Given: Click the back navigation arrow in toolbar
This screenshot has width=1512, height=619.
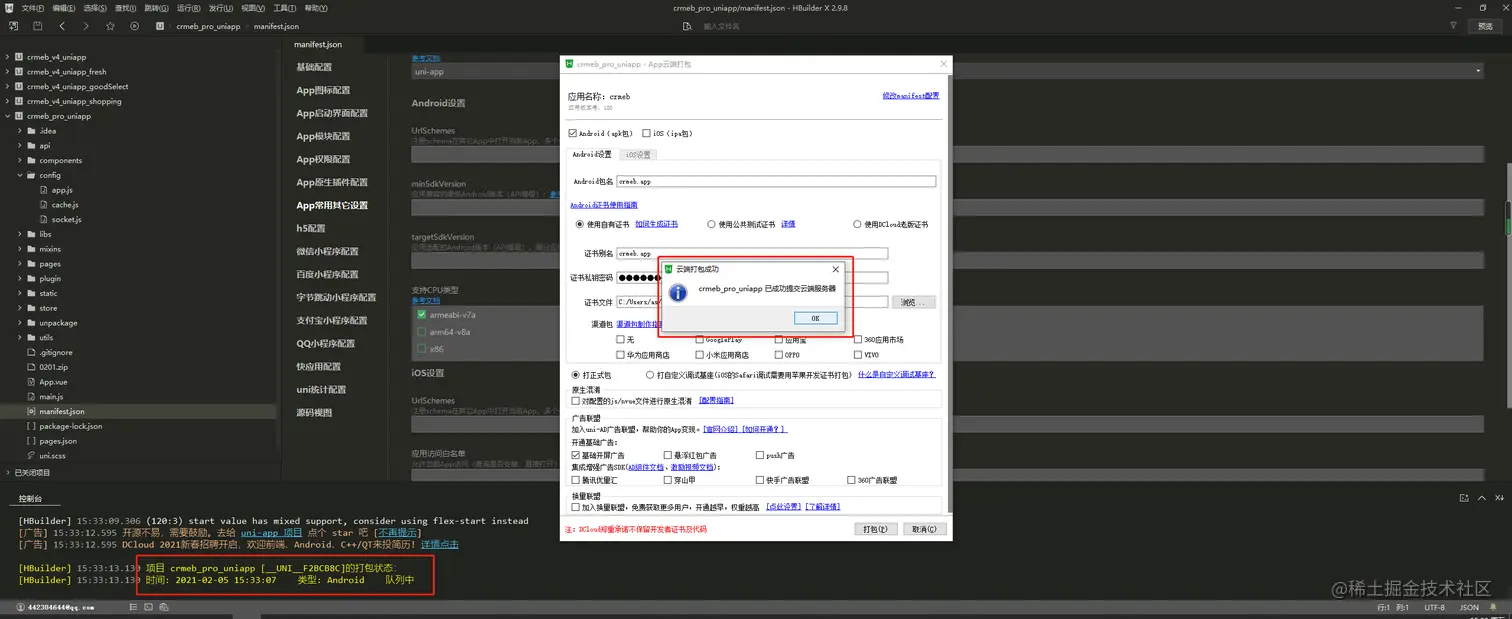Looking at the screenshot, I should click(62, 26).
